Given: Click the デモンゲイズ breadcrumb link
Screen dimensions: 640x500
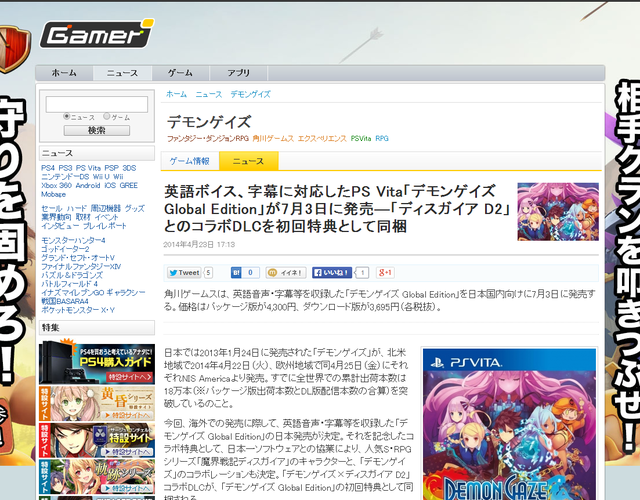Looking at the screenshot, I should [250, 94].
